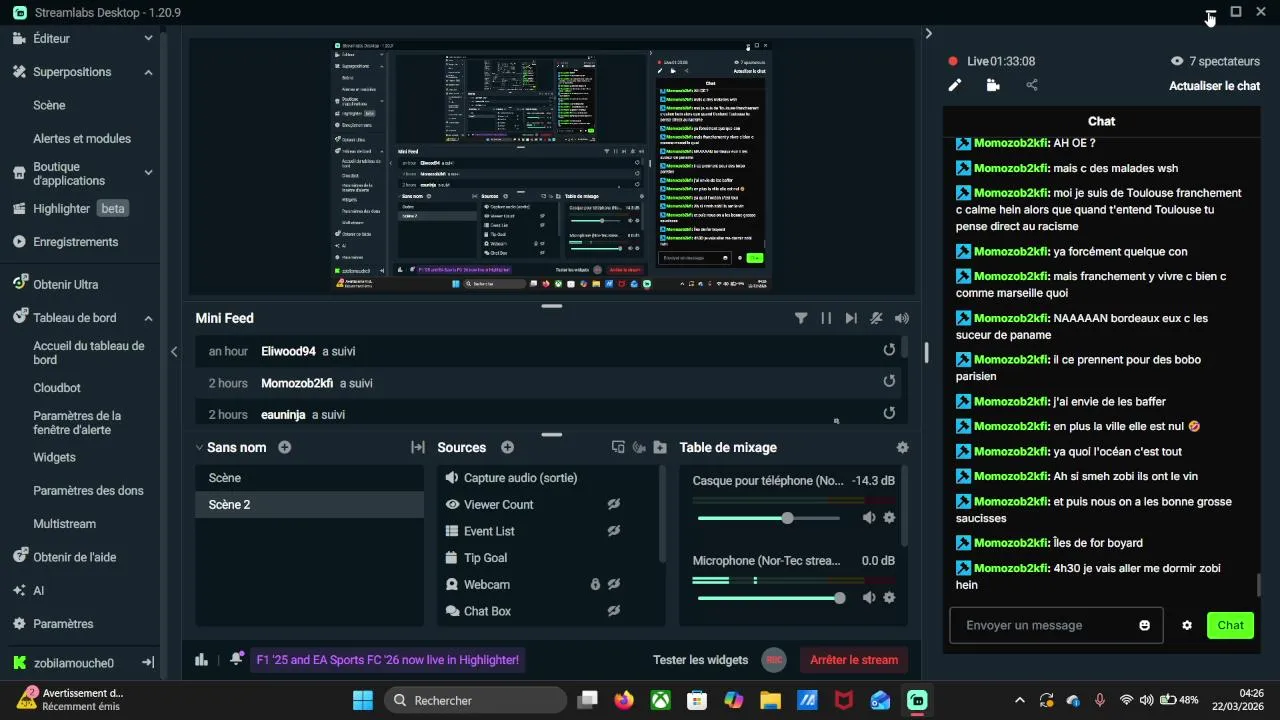The height and width of the screenshot is (720, 1280).
Task: Start recording with the REC button
Action: [x=773, y=660]
